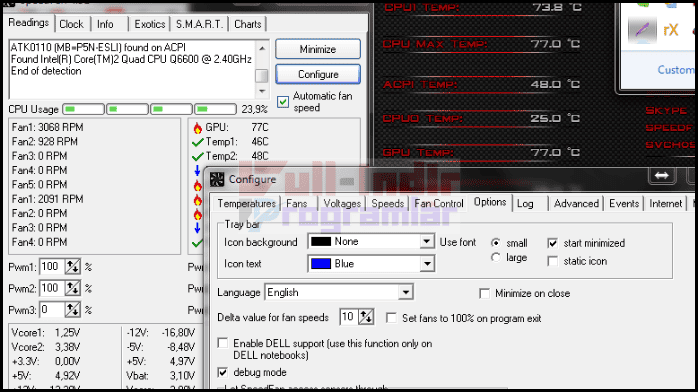Click the green check icon beside Temp1
698x392 pixels.
click(x=198, y=142)
